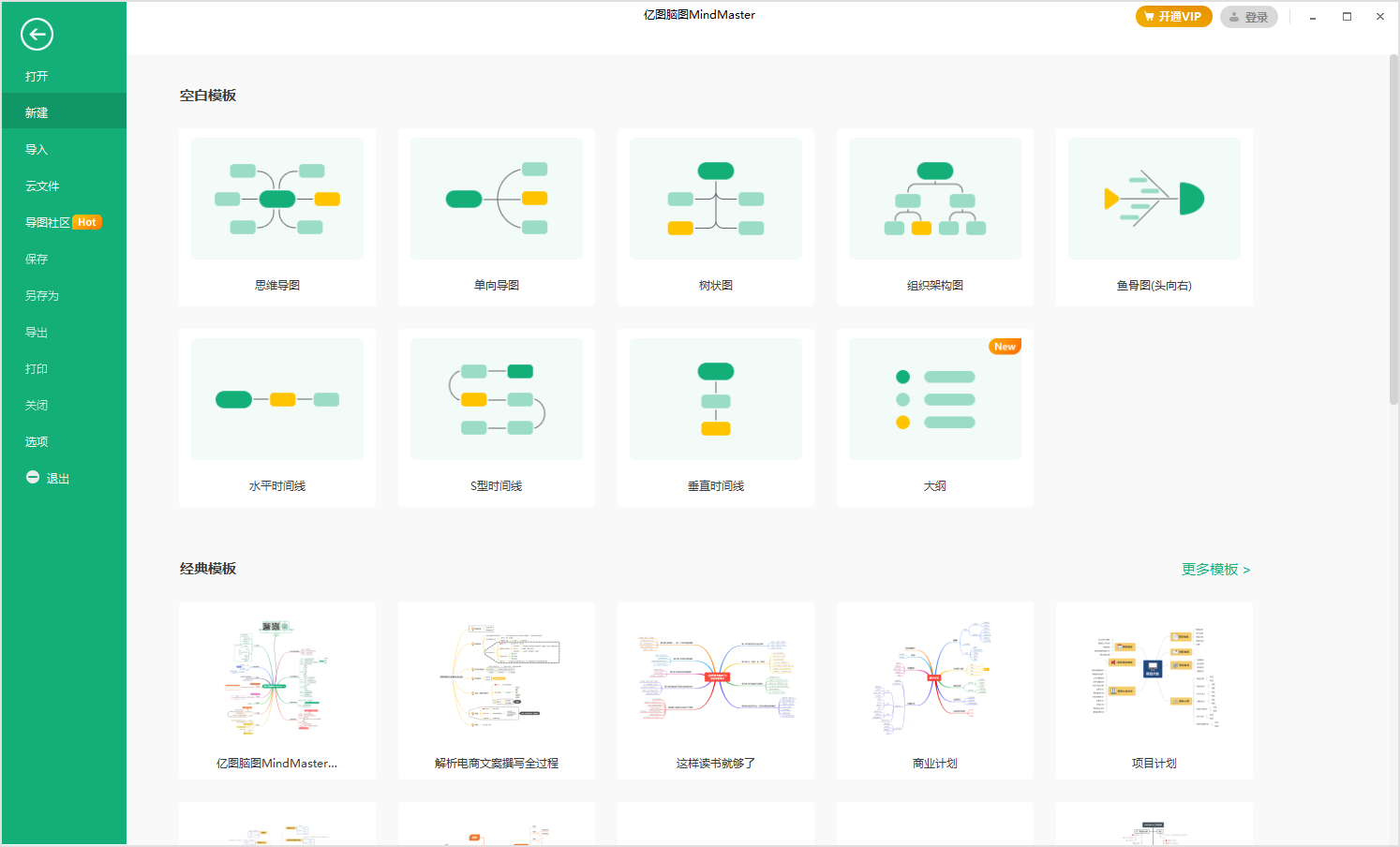Click the 登录 login button
Viewport: 1400px width, 847px height.
click(1248, 17)
